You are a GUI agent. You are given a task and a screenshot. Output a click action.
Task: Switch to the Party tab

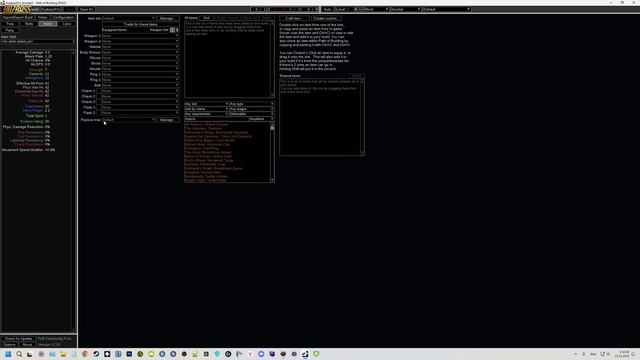(10, 30)
